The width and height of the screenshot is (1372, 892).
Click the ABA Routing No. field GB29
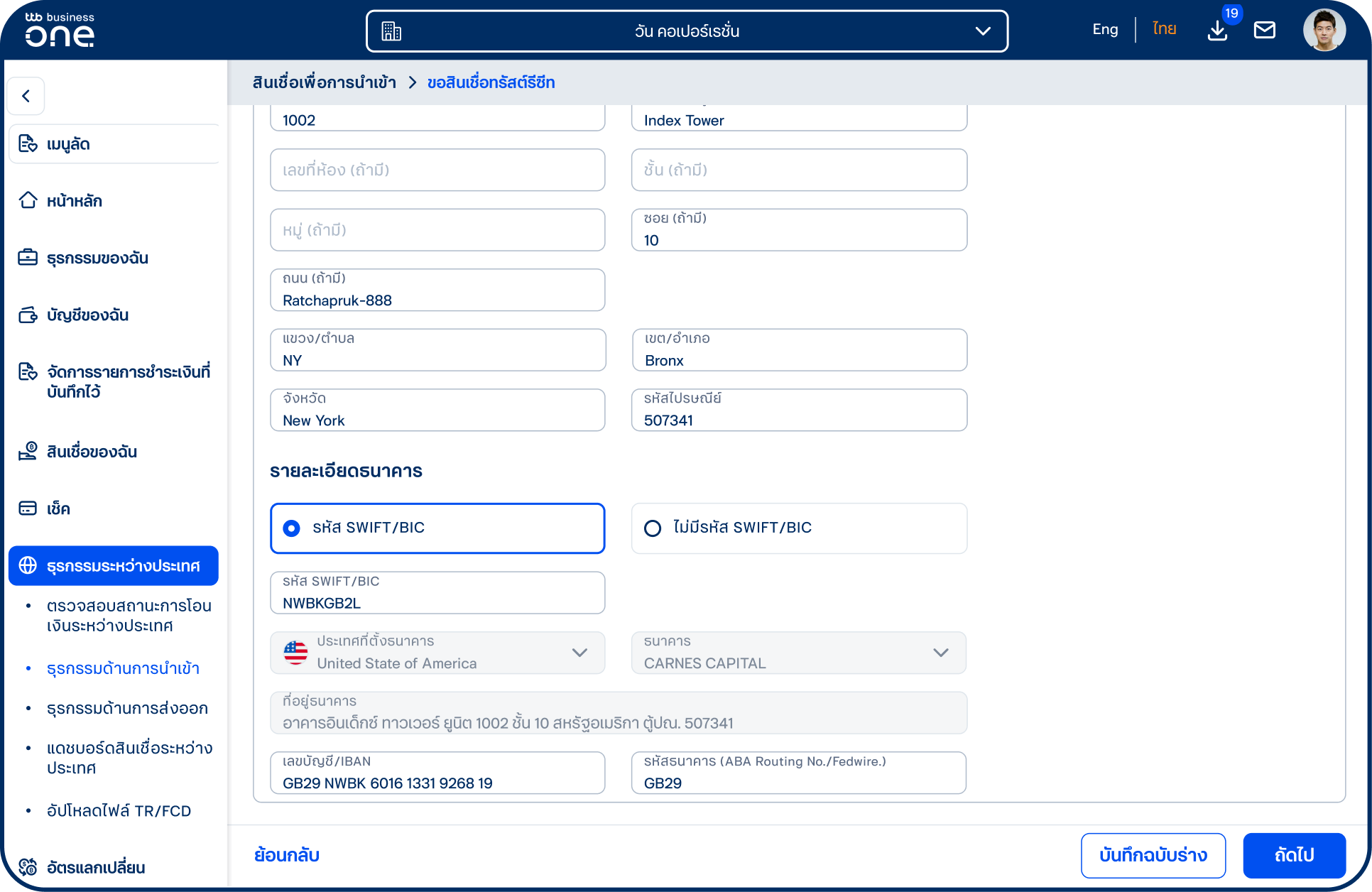click(x=799, y=773)
